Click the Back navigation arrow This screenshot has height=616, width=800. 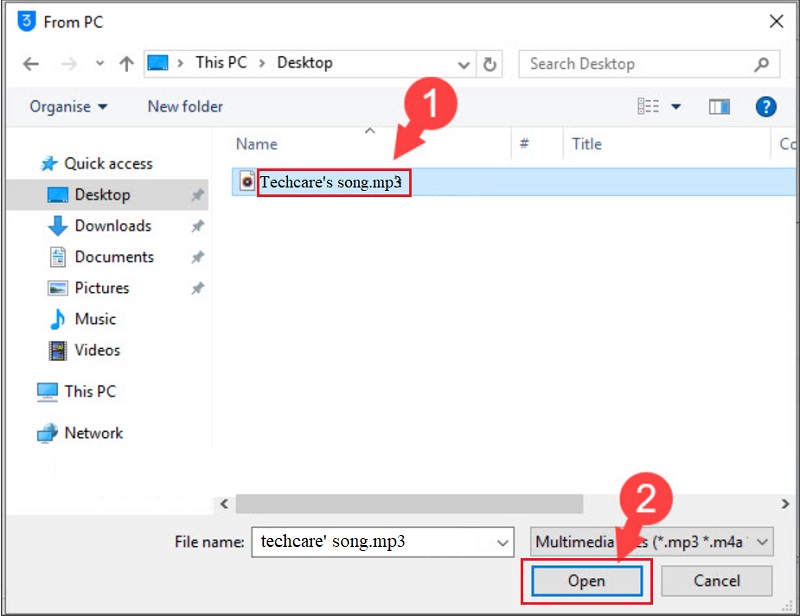(31, 63)
